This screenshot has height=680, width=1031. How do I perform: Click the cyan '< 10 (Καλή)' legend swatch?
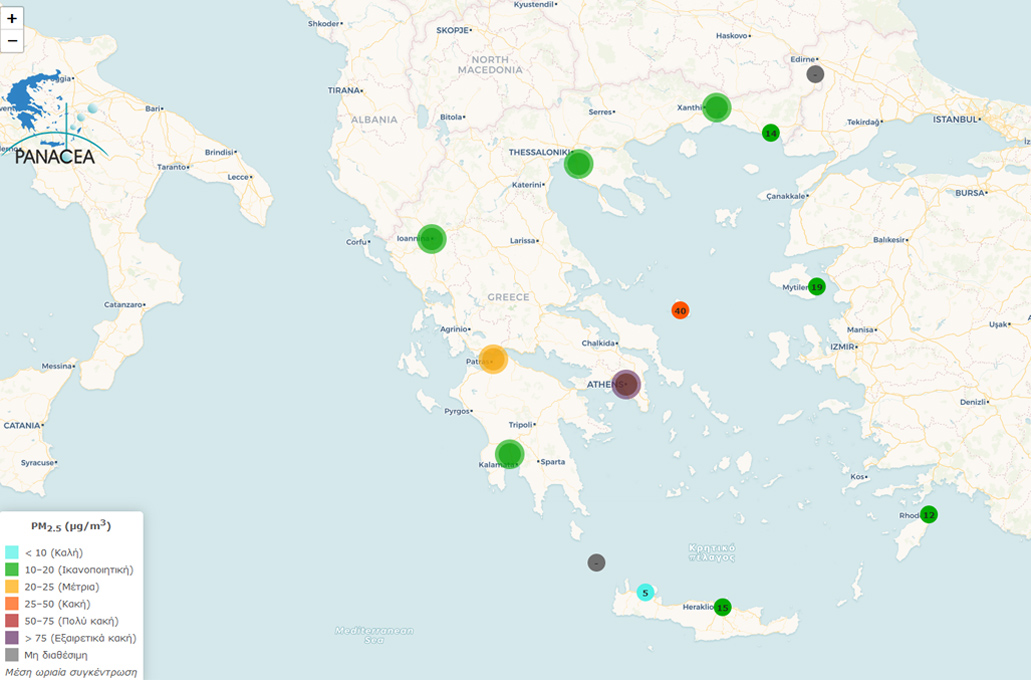click(12, 552)
